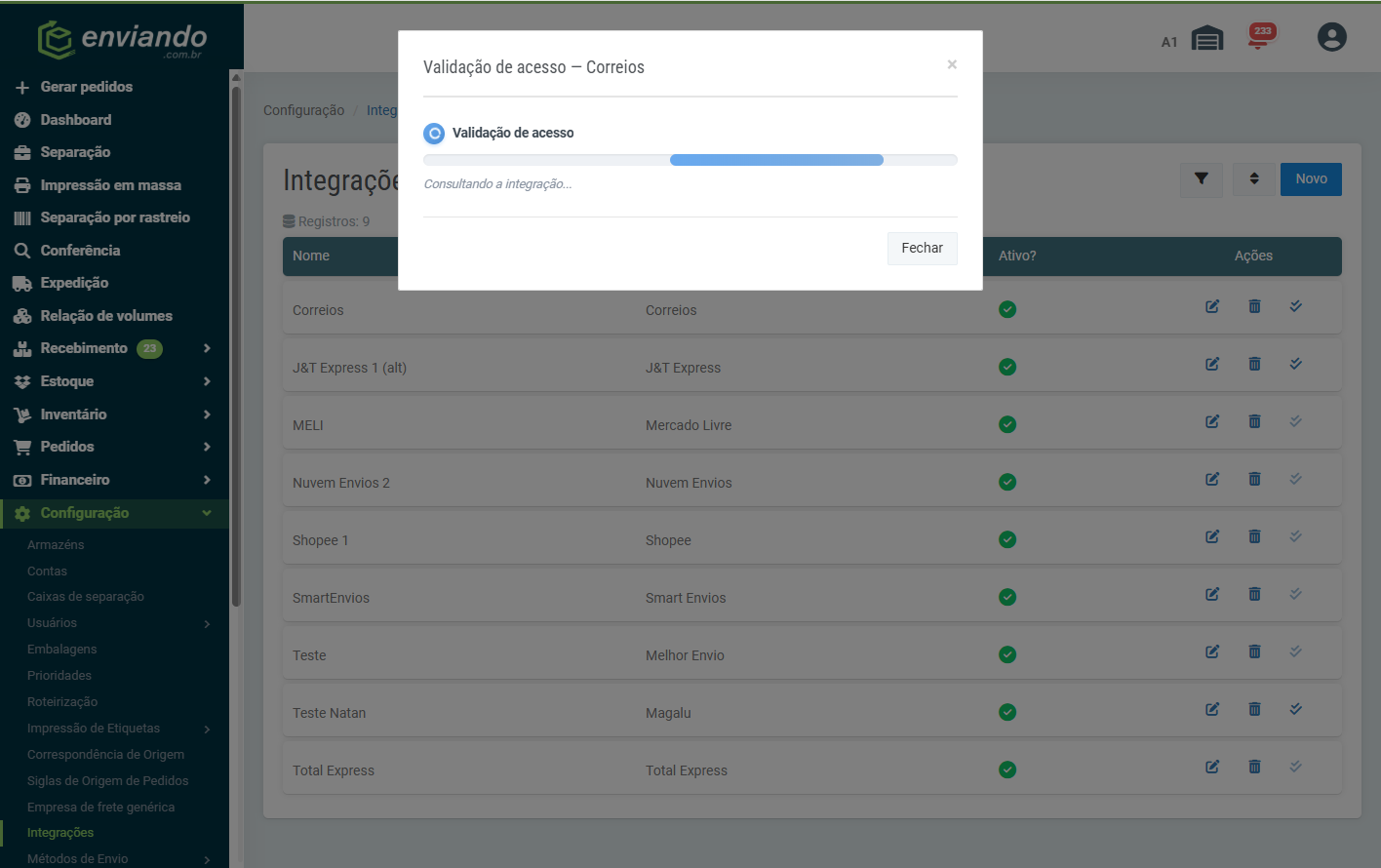The width and height of the screenshot is (1381, 868).
Task: Open the sort order button
Action: point(1254,178)
